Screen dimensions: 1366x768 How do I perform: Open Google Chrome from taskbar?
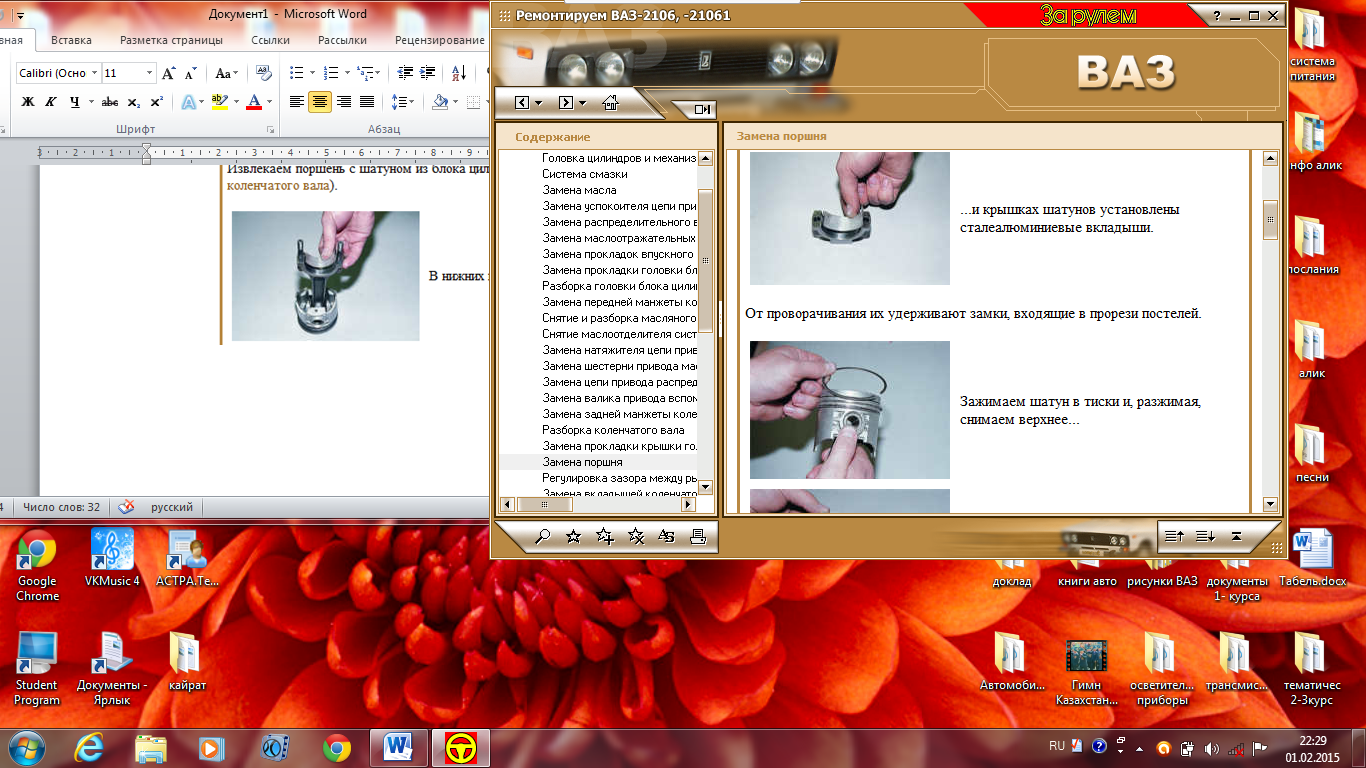coord(337,747)
